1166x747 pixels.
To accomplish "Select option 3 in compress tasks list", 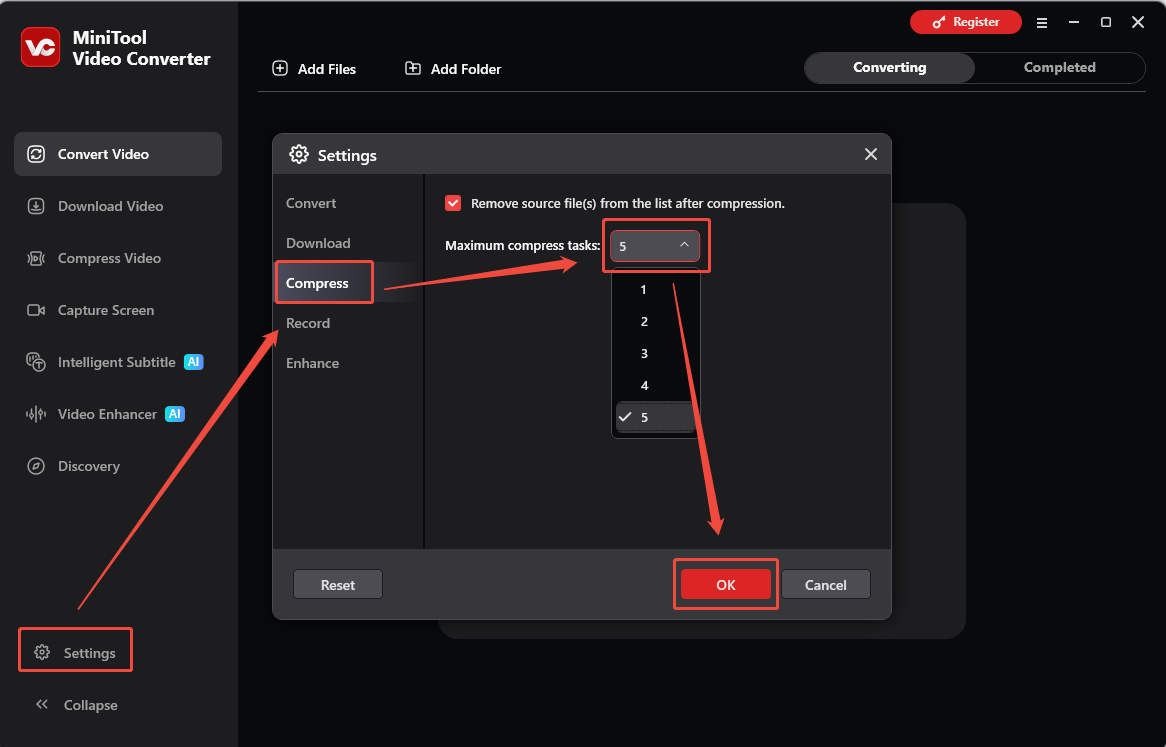I will click(655, 353).
